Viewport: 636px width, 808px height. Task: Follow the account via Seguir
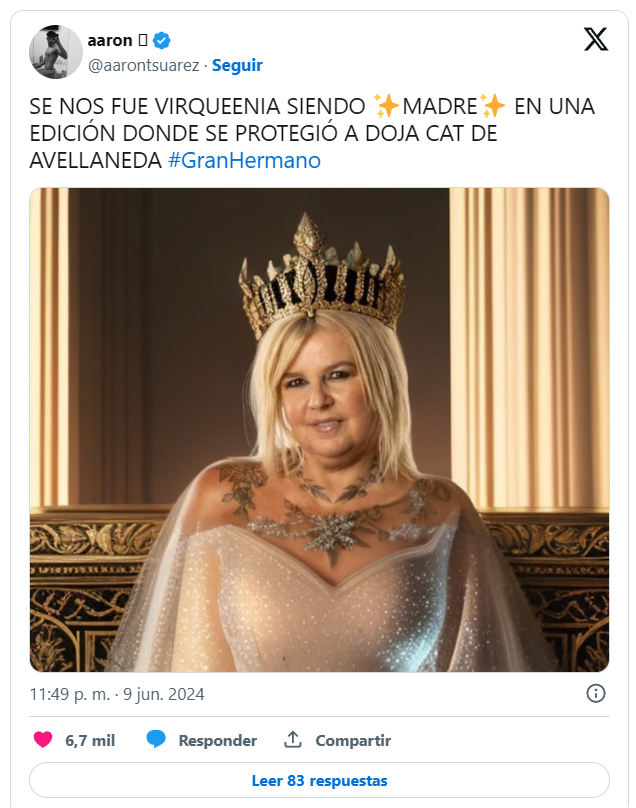237,65
